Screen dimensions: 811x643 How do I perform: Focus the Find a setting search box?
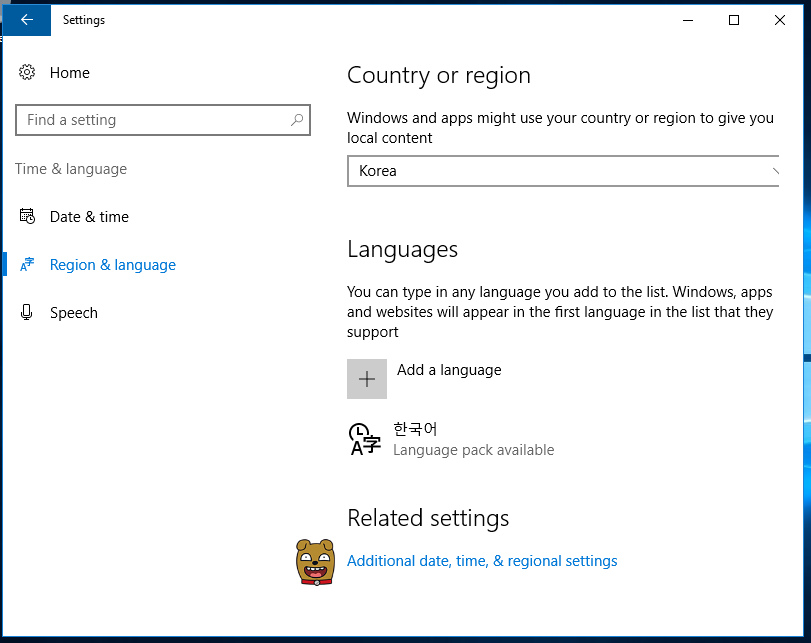tap(163, 120)
